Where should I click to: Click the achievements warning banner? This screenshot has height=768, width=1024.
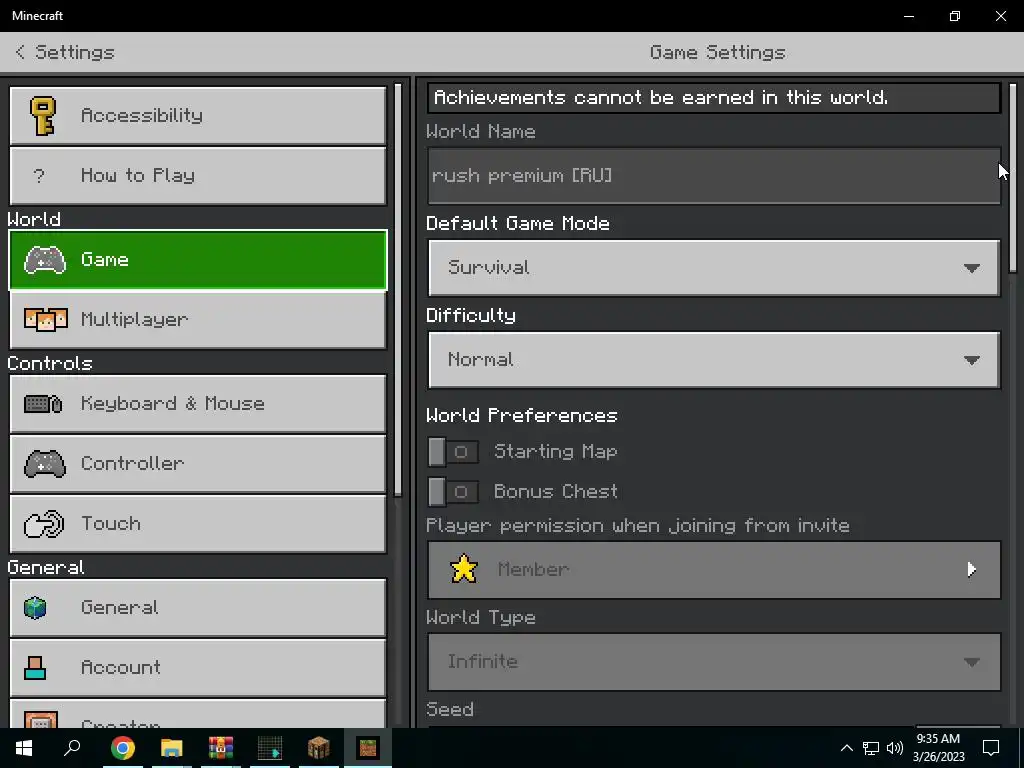pos(714,98)
